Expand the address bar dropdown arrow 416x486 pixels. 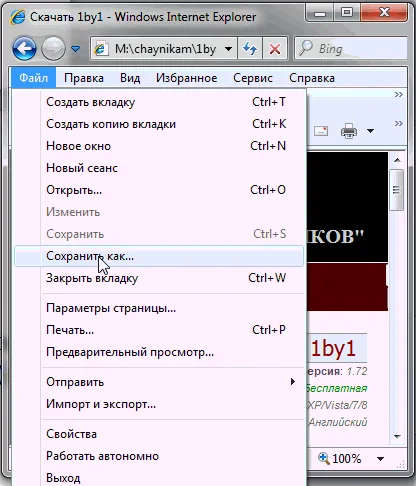[x=228, y=49]
